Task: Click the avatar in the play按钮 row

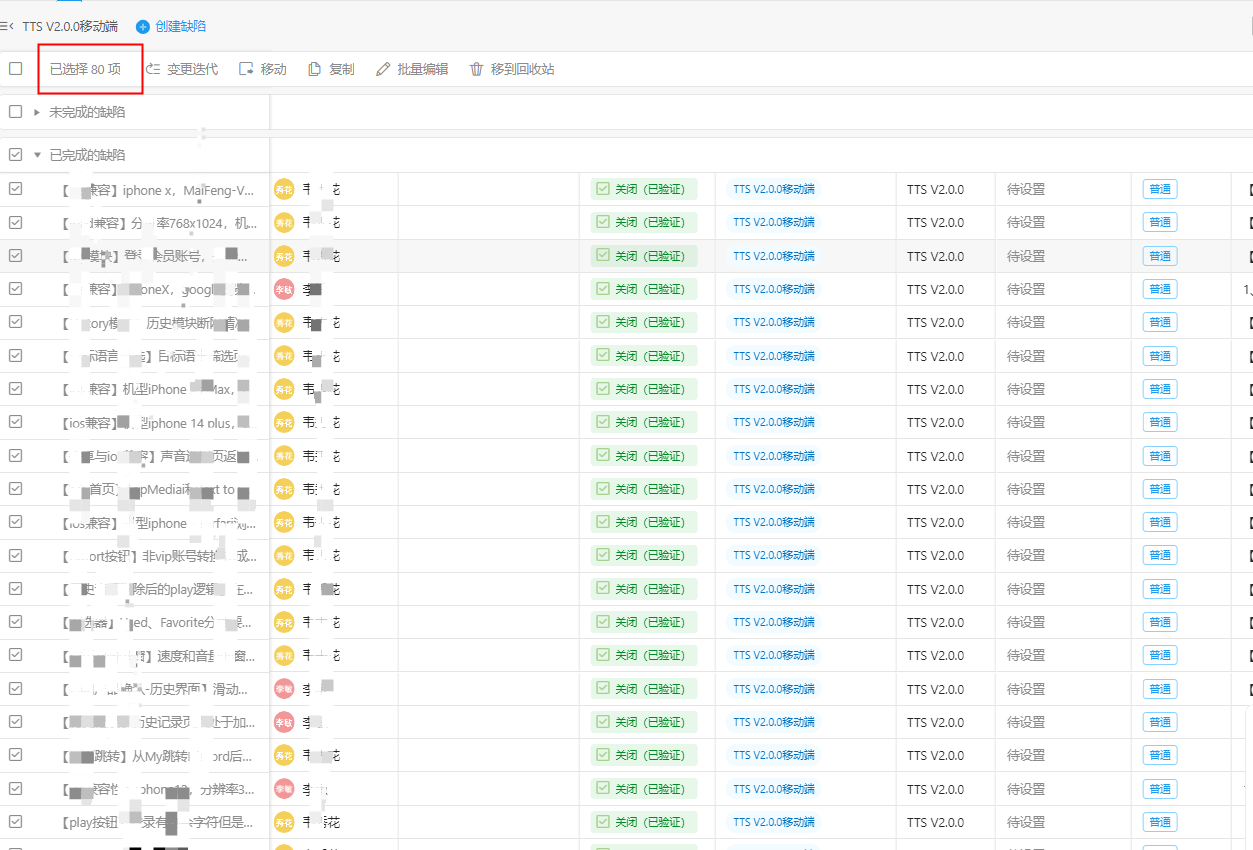Action: coord(284,822)
